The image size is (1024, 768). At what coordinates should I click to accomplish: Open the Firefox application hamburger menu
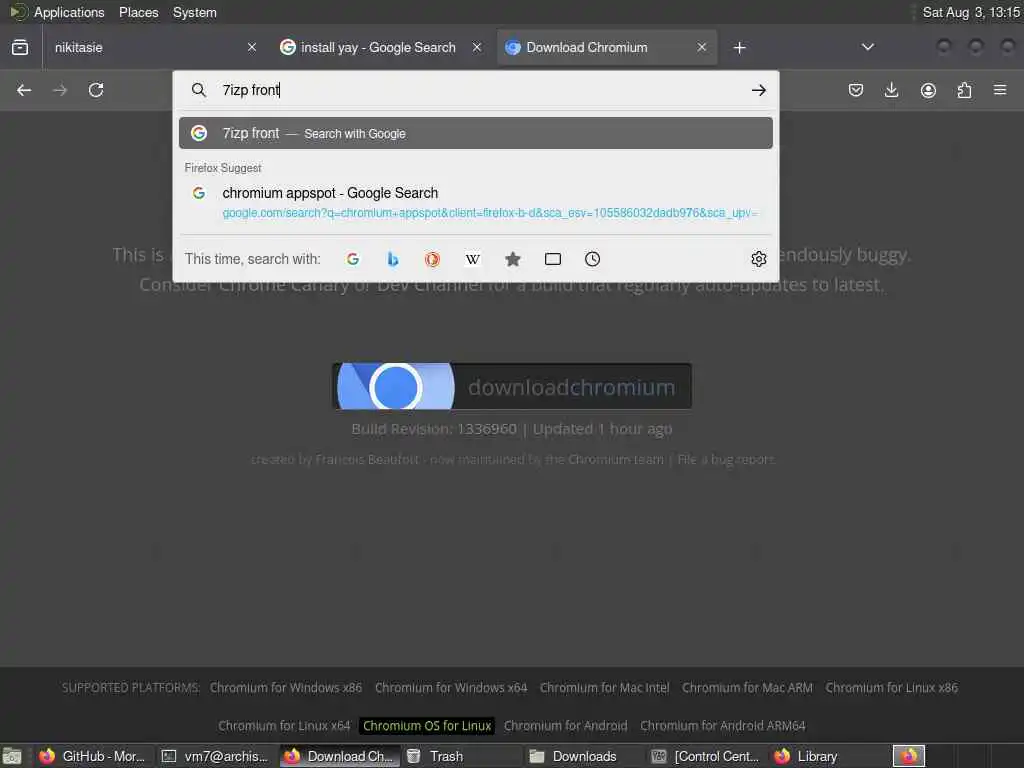point(1000,90)
